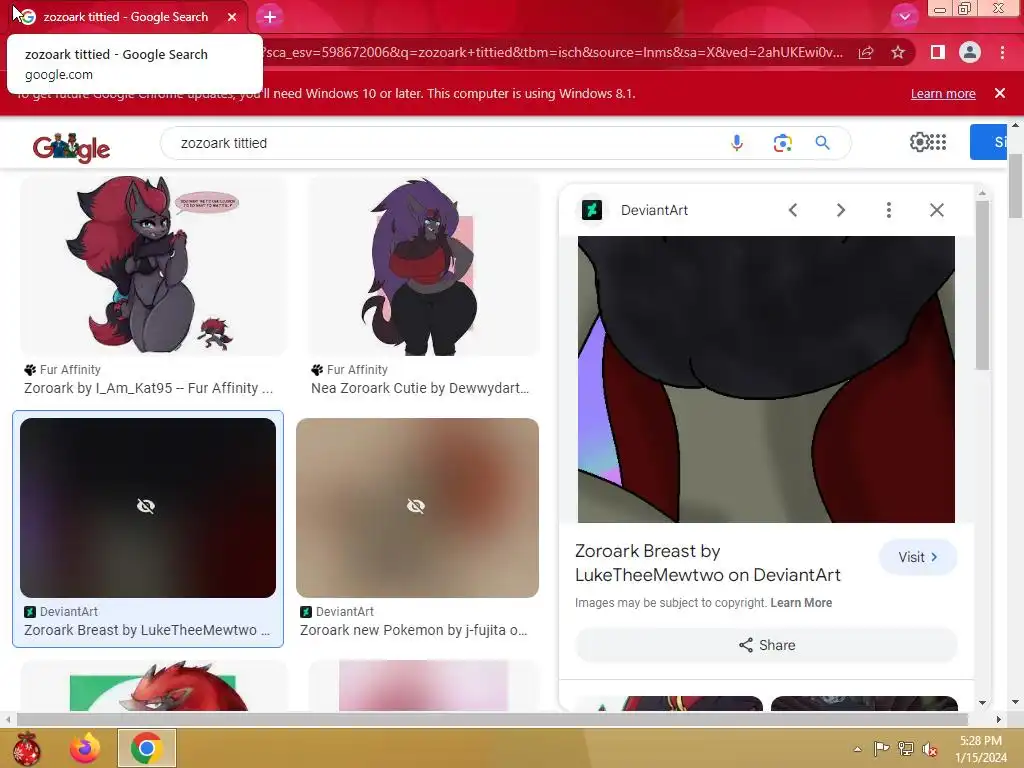Open Zoroark new Pokemon by j-fujita caption

[x=413, y=630]
